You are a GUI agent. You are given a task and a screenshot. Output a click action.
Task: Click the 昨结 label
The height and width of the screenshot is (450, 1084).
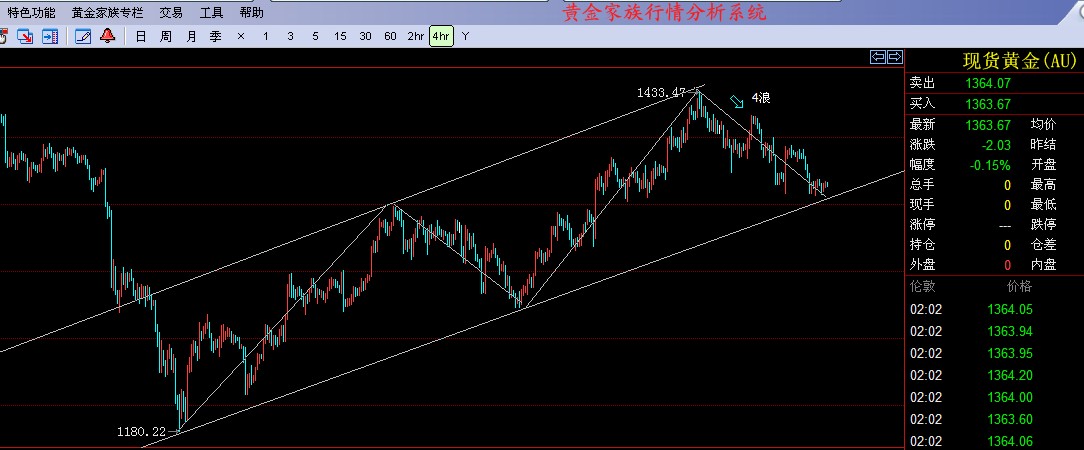coord(1043,144)
